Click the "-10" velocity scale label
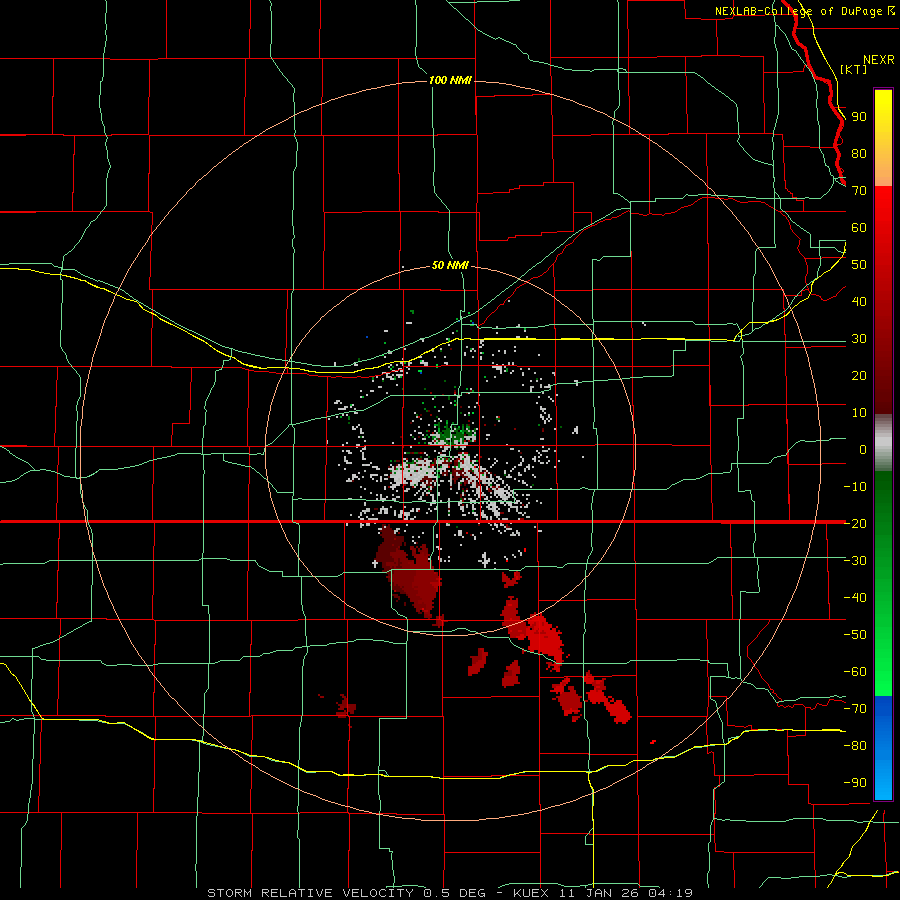Image resolution: width=900 pixels, height=900 pixels. pyautogui.click(x=855, y=487)
